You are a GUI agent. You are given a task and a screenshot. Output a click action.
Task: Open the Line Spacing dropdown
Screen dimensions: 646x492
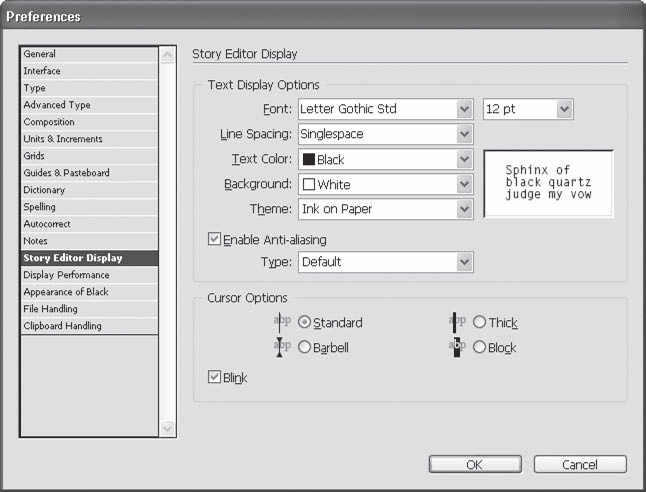pos(385,134)
